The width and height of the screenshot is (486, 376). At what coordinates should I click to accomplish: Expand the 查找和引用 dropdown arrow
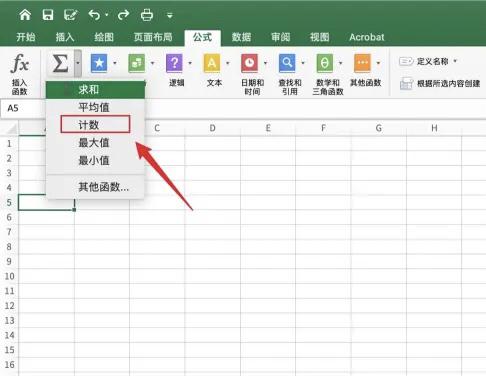coord(303,63)
